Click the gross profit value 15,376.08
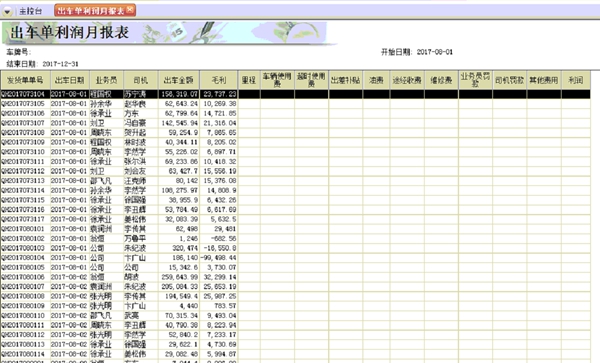Viewport: 600px width, 363px height. [220, 181]
